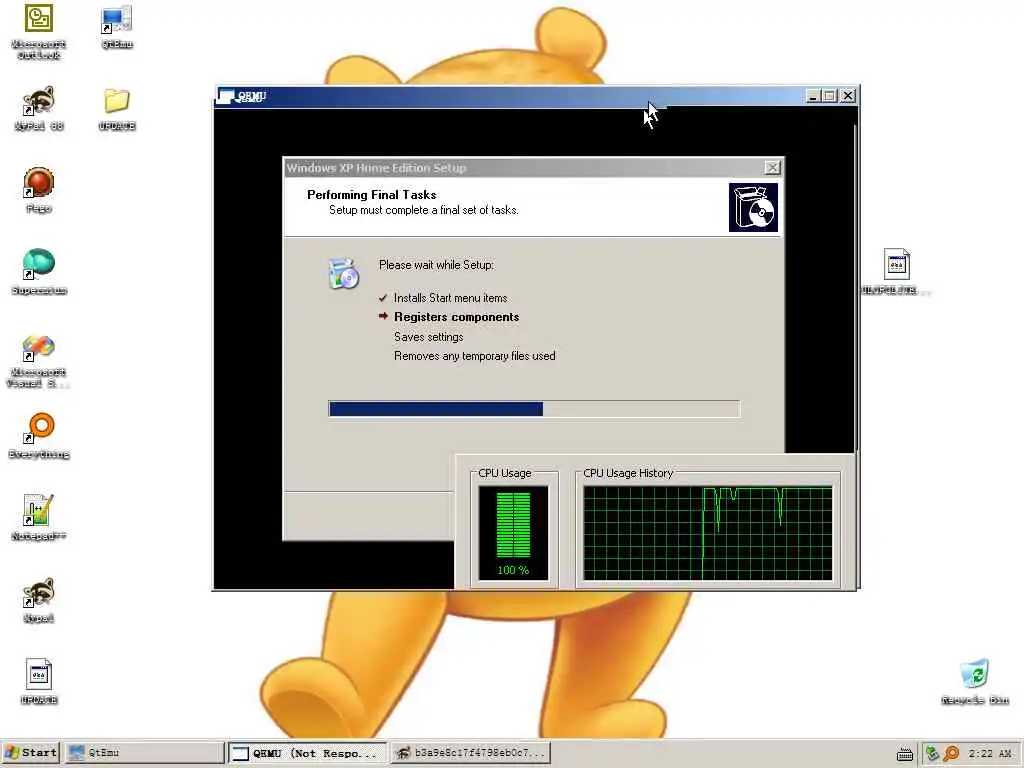Viewport: 1024px width, 768px height.
Task: Click the CPU Usage History graph
Action: tap(708, 533)
